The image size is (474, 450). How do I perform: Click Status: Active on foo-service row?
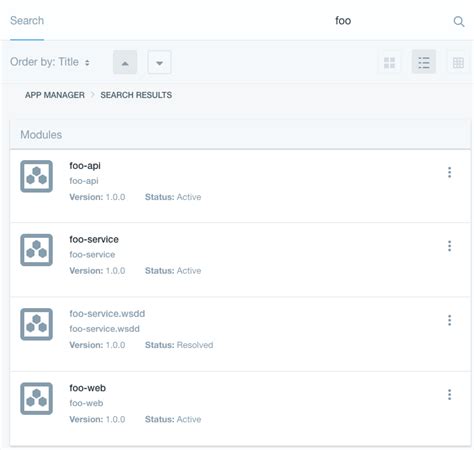[x=173, y=271]
